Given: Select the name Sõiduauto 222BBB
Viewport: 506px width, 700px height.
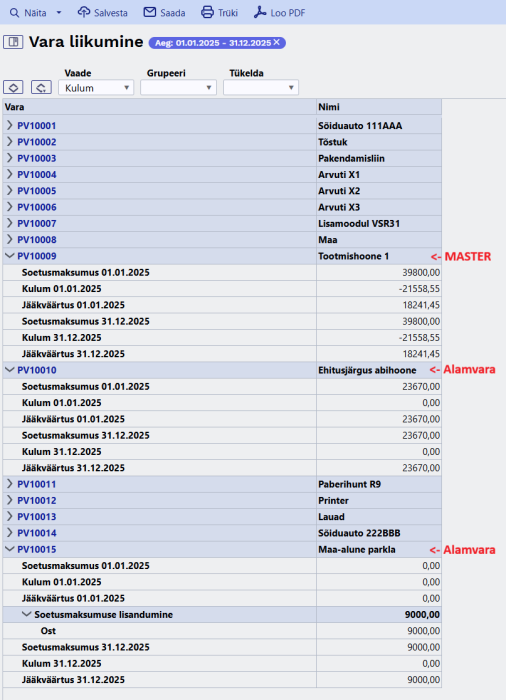Looking at the screenshot, I should [359, 533].
